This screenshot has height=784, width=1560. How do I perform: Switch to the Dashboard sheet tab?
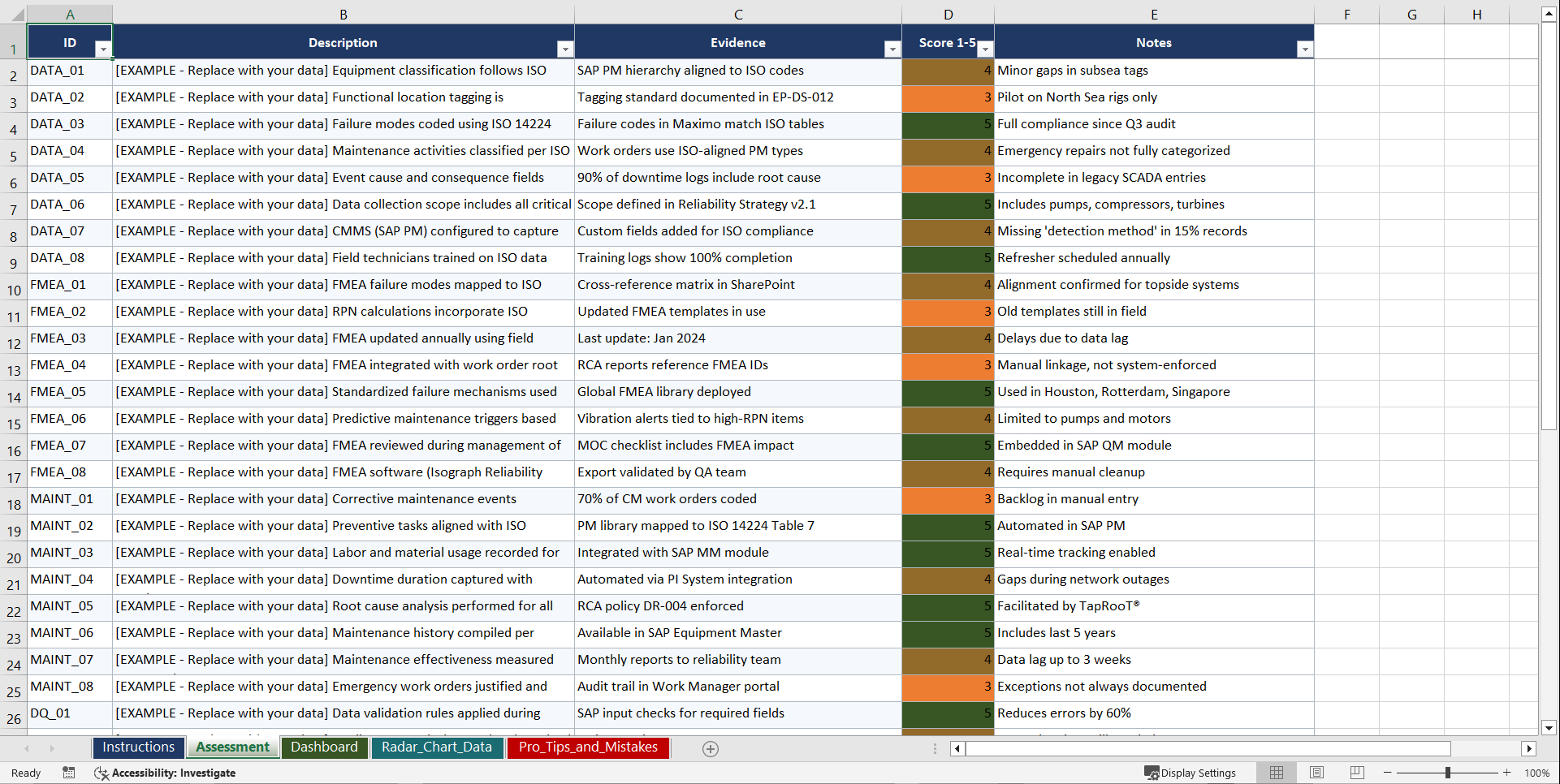[x=324, y=747]
